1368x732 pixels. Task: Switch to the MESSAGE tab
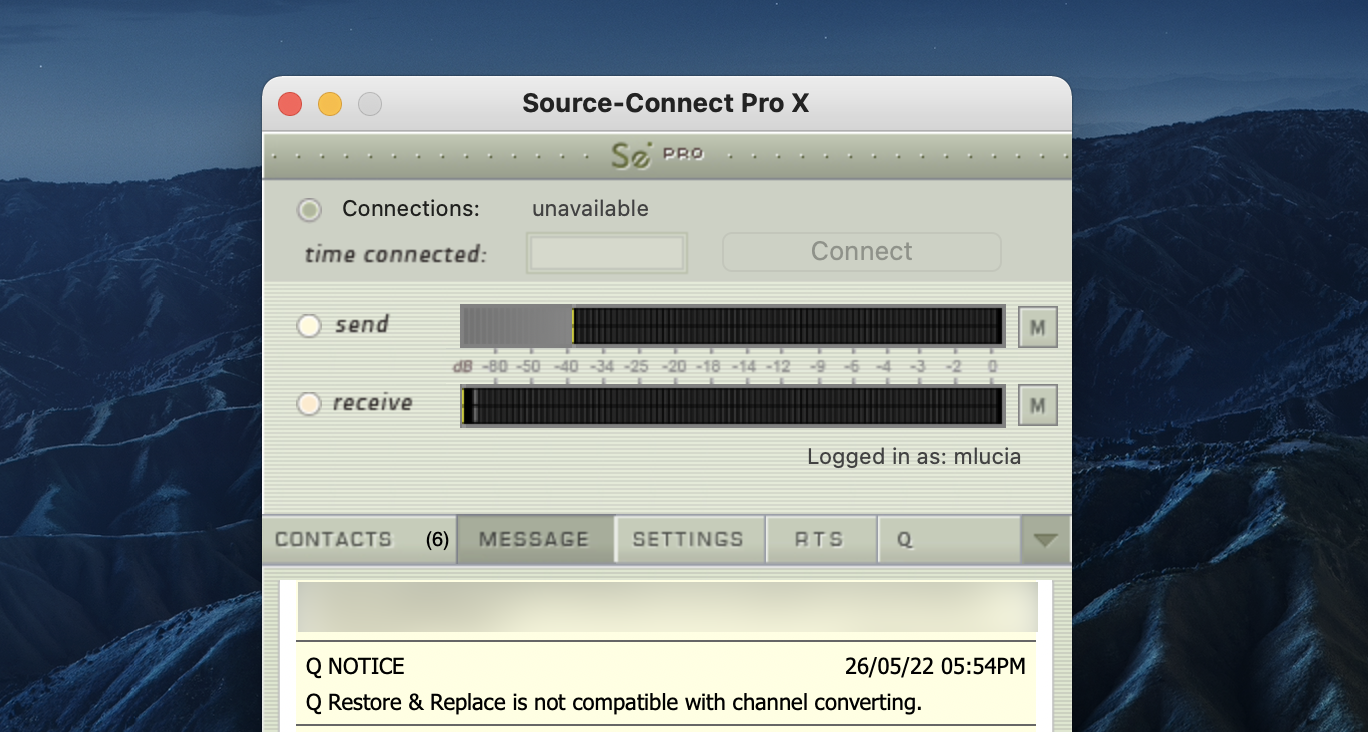coord(534,540)
